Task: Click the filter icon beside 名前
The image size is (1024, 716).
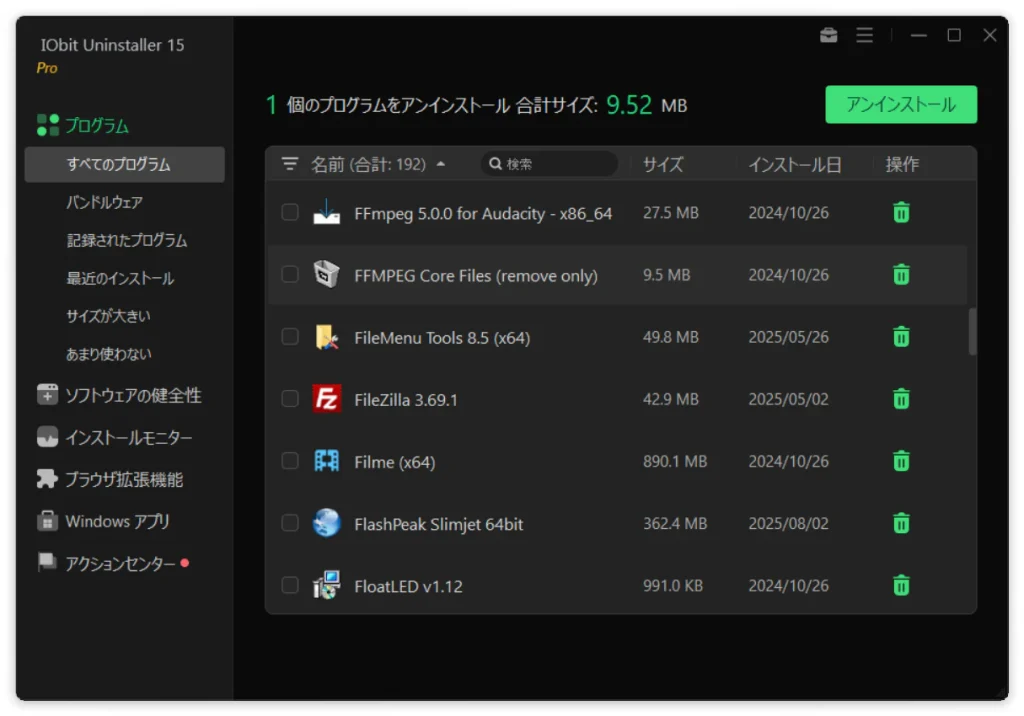Action: (x=290, y=164)
